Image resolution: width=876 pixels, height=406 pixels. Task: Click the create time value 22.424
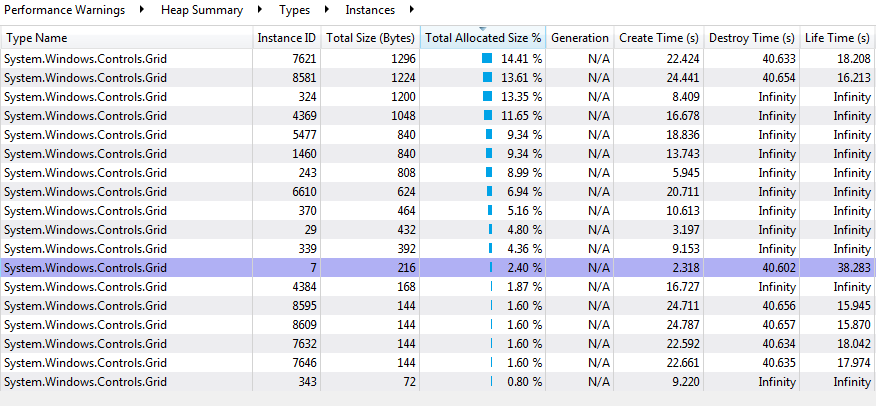683,59
